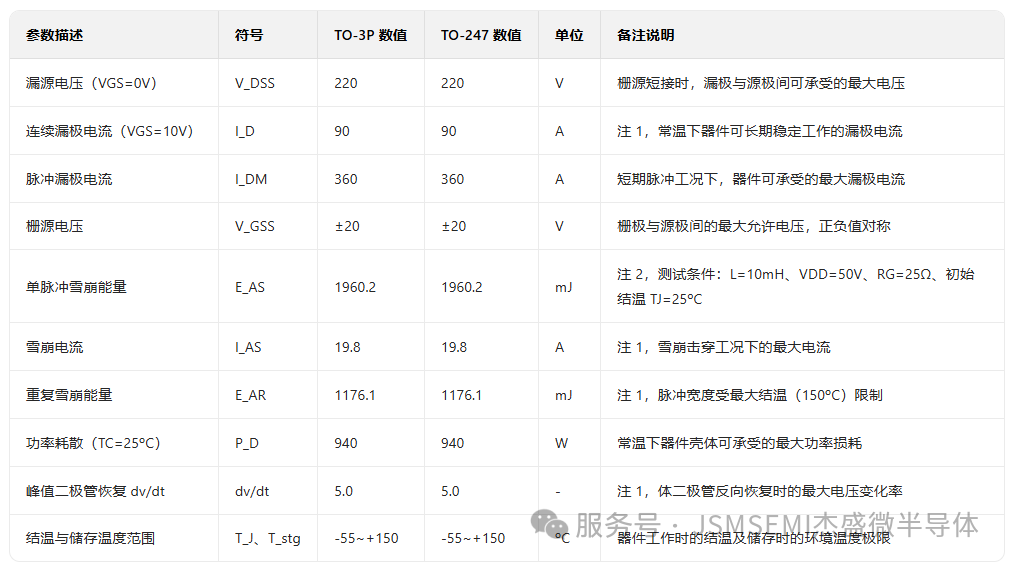
Task: Click the TO-3P 数值 column header
Action: pyautogui.click(x=370, y=35)
